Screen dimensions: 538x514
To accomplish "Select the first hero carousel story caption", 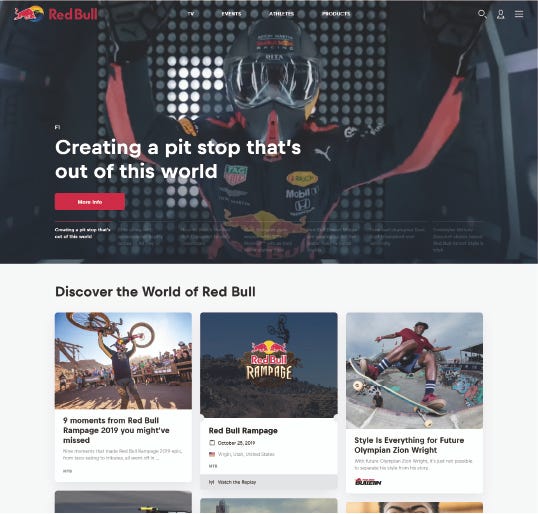I will pos(83,233).
